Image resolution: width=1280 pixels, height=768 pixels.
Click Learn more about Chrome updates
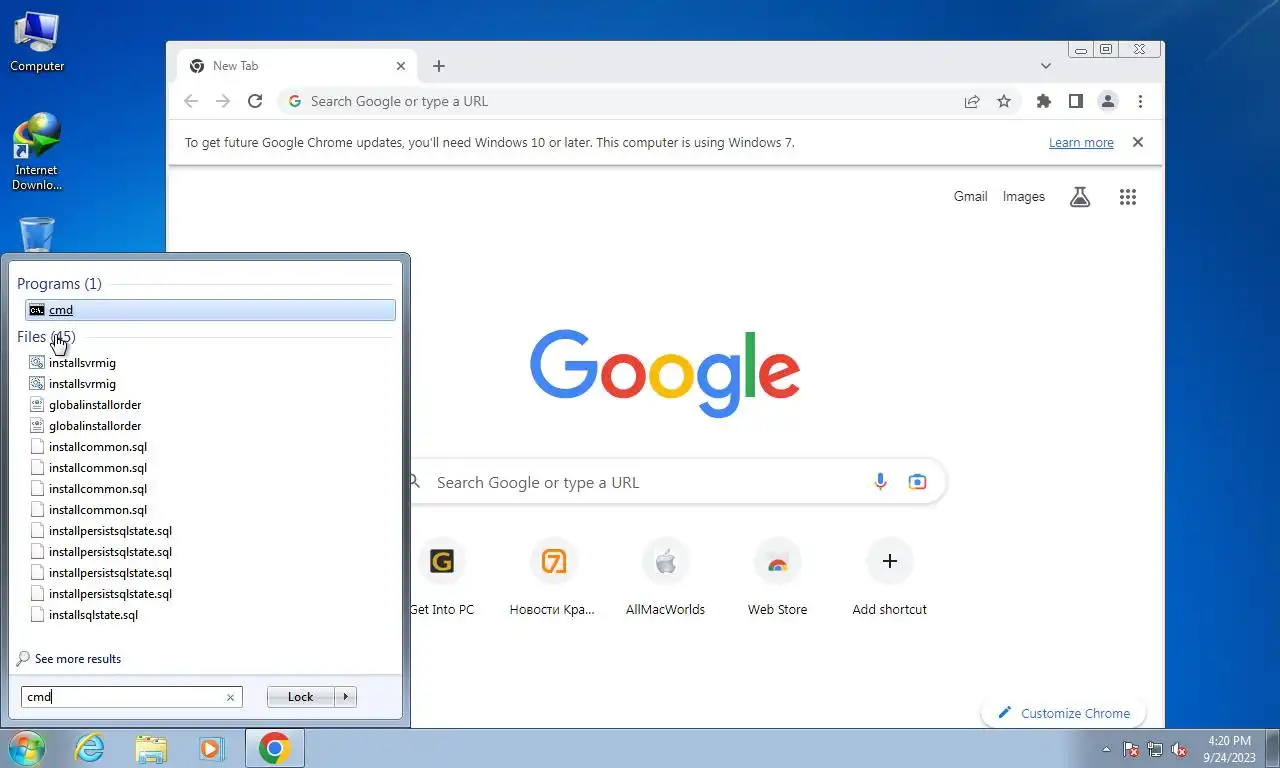pyautogui.click(x=1081, y=143)
